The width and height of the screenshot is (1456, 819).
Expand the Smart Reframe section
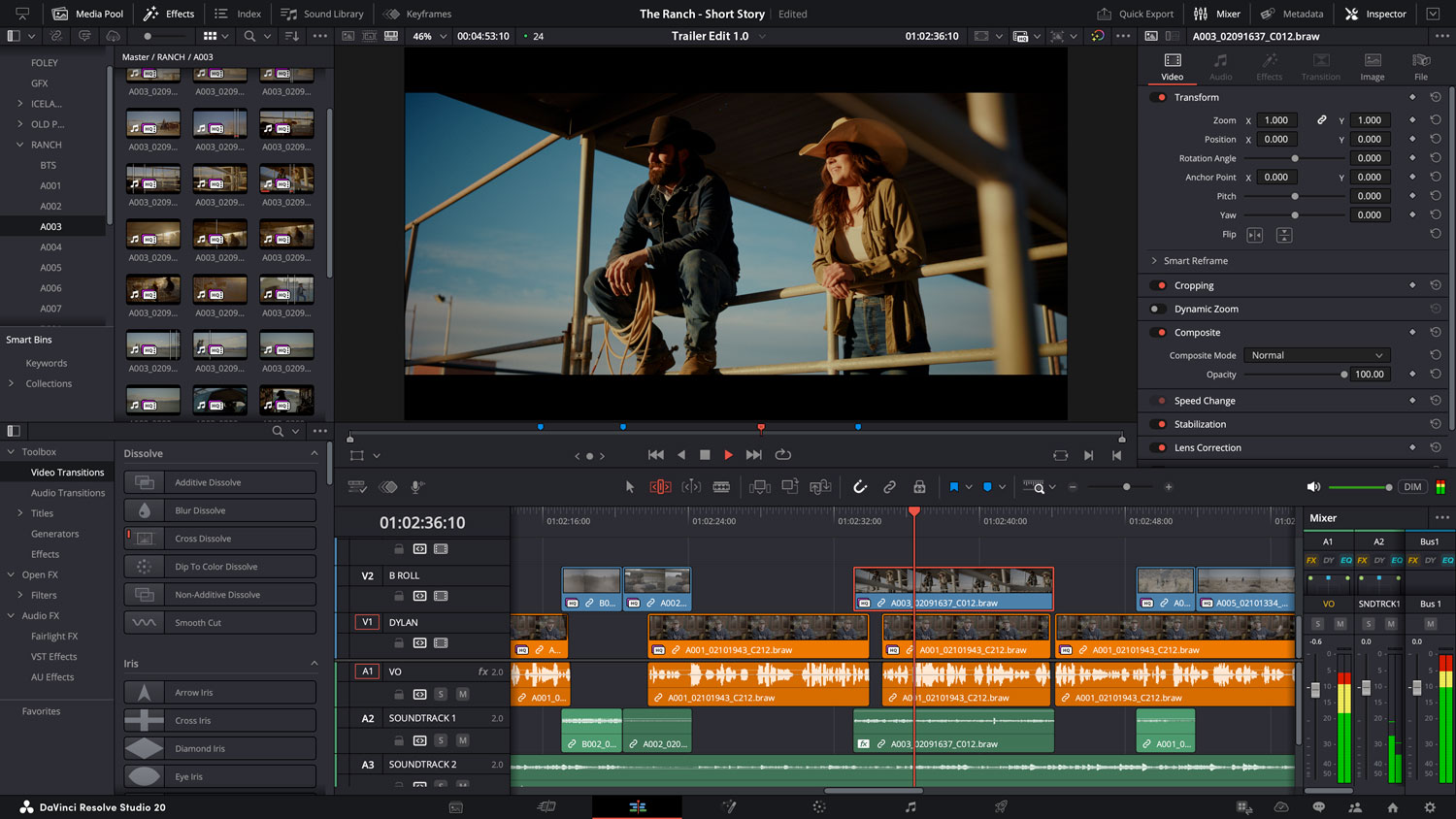tap(1154, 261)
